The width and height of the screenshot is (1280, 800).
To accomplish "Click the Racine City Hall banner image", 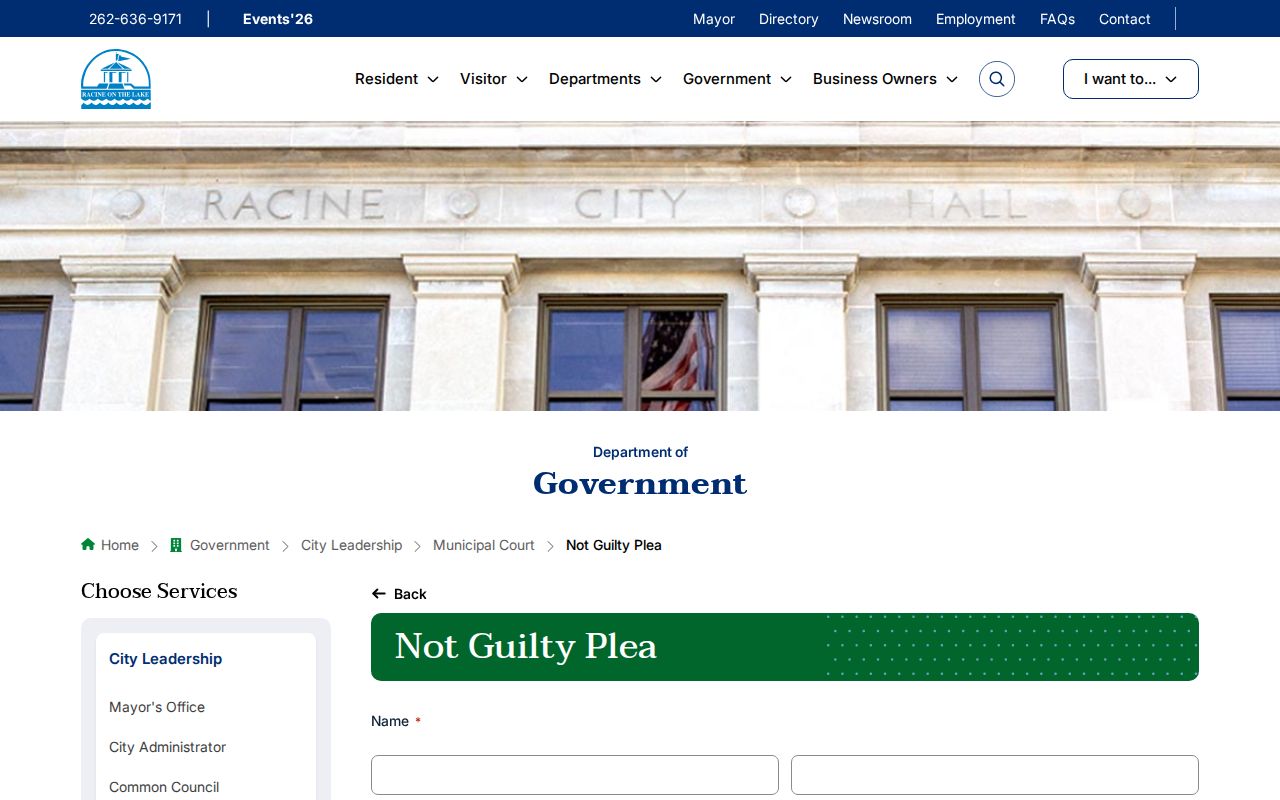I will click(x=640, y=266).
